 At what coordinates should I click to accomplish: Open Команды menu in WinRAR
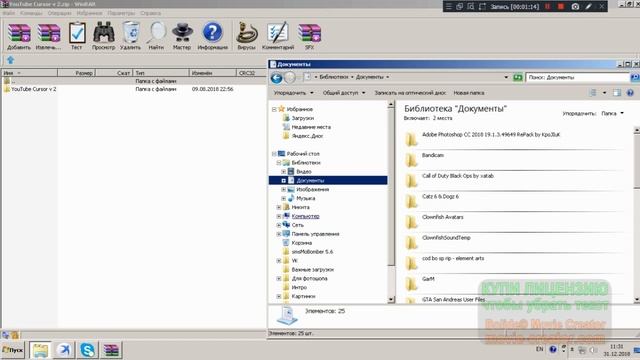[31, 13]
